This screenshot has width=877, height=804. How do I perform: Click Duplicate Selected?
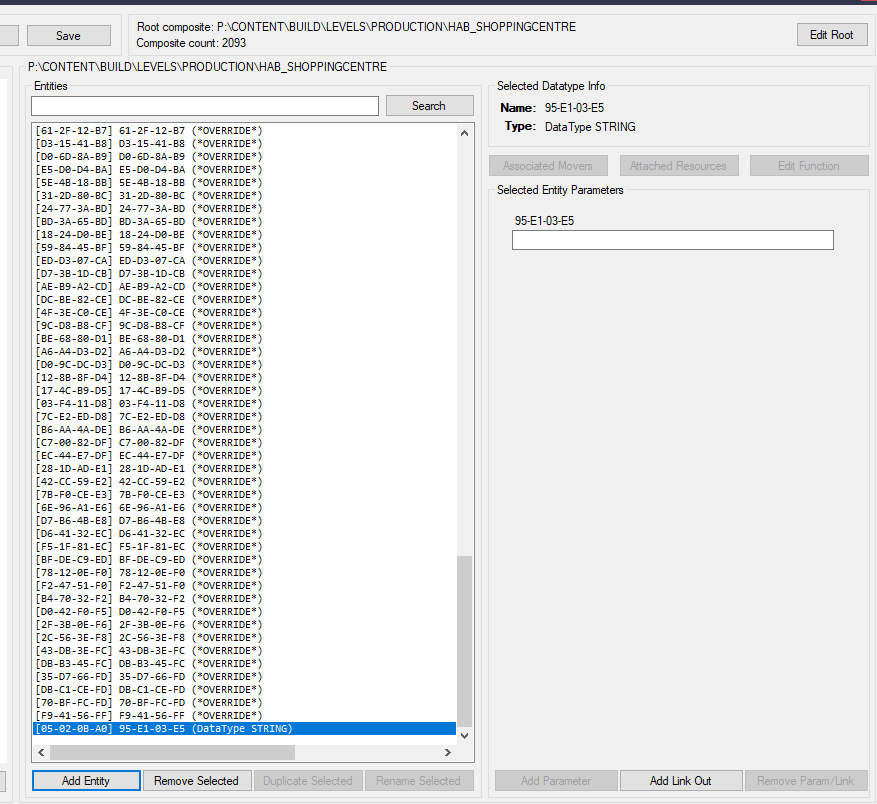(308, 780)
